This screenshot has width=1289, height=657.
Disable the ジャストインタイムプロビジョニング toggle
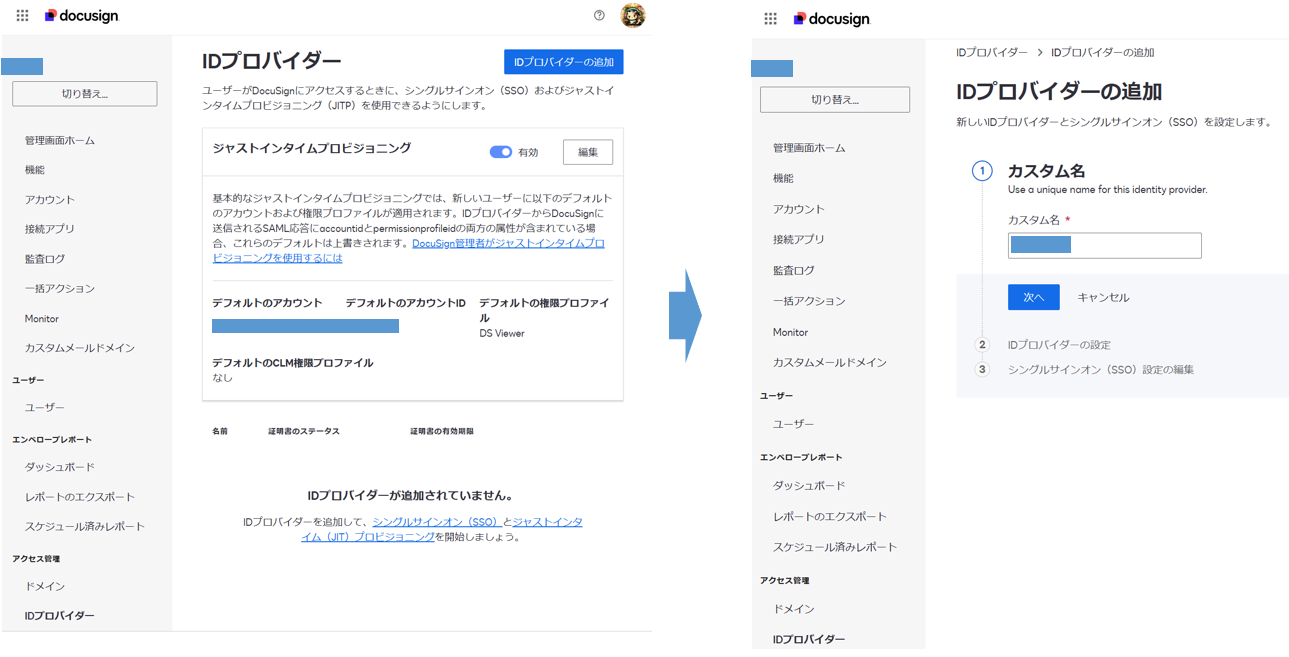pos(500,152)
